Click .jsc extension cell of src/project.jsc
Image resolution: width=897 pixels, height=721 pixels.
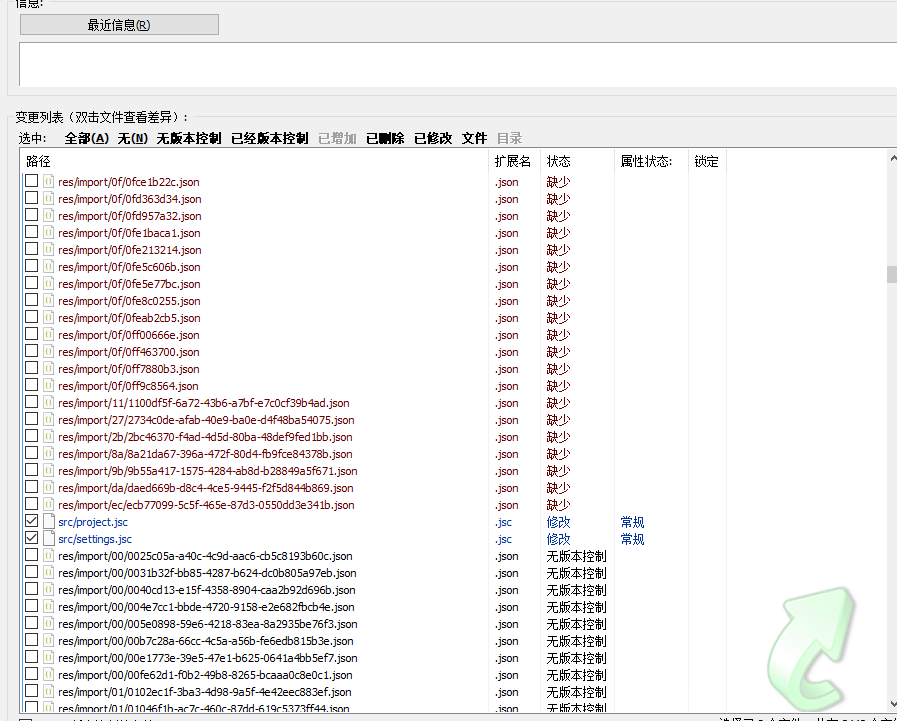[x=503, y=522]
